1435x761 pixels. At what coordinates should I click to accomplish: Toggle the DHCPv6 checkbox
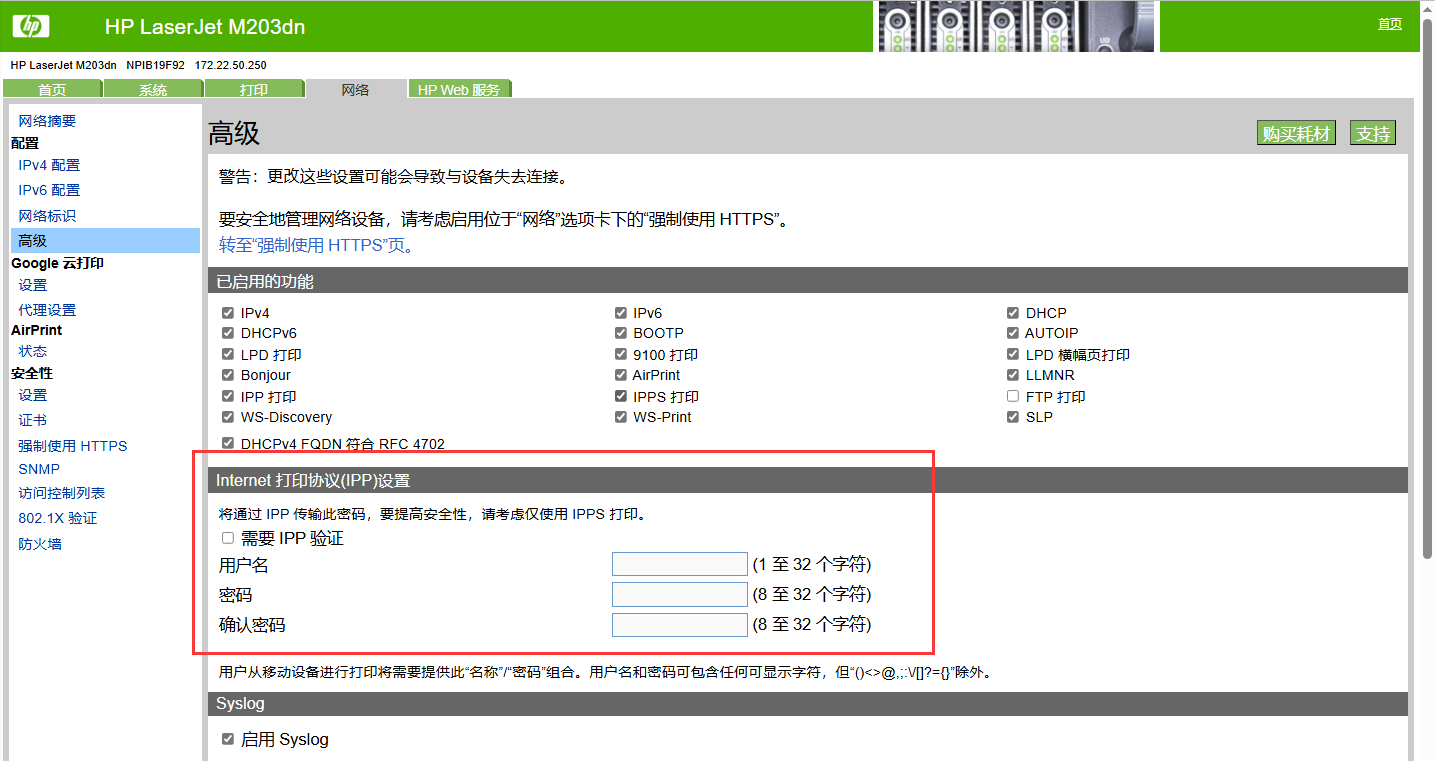[228, 333]
